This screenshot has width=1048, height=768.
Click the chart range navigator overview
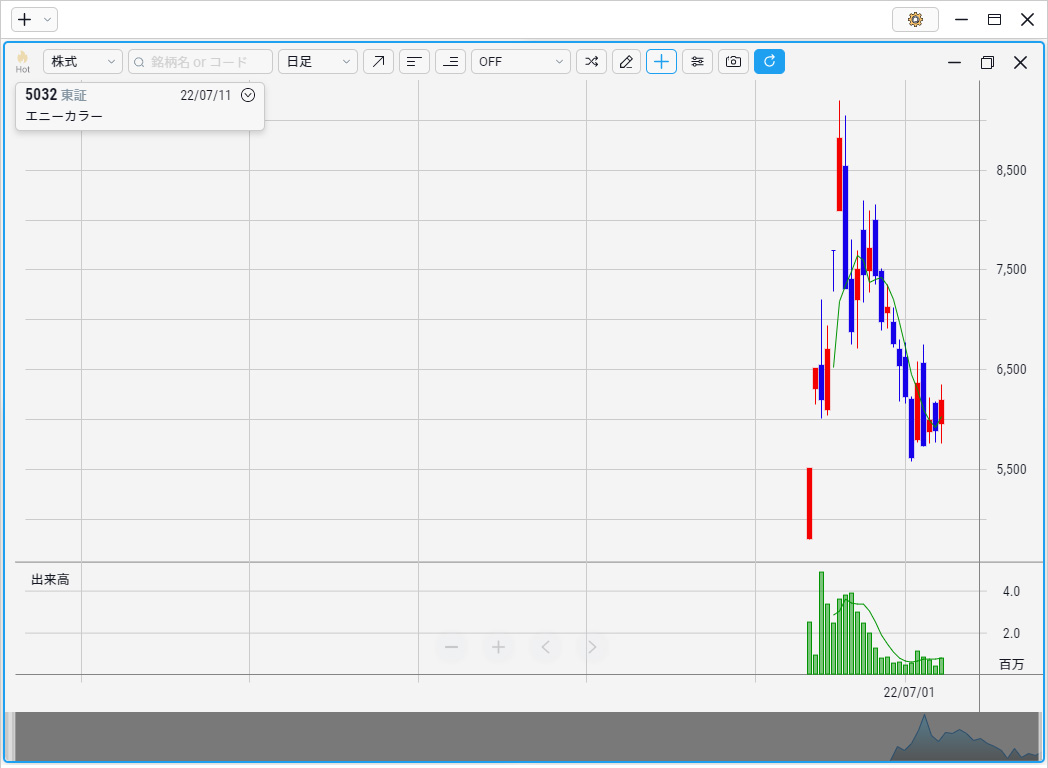[x=526, y=737]
